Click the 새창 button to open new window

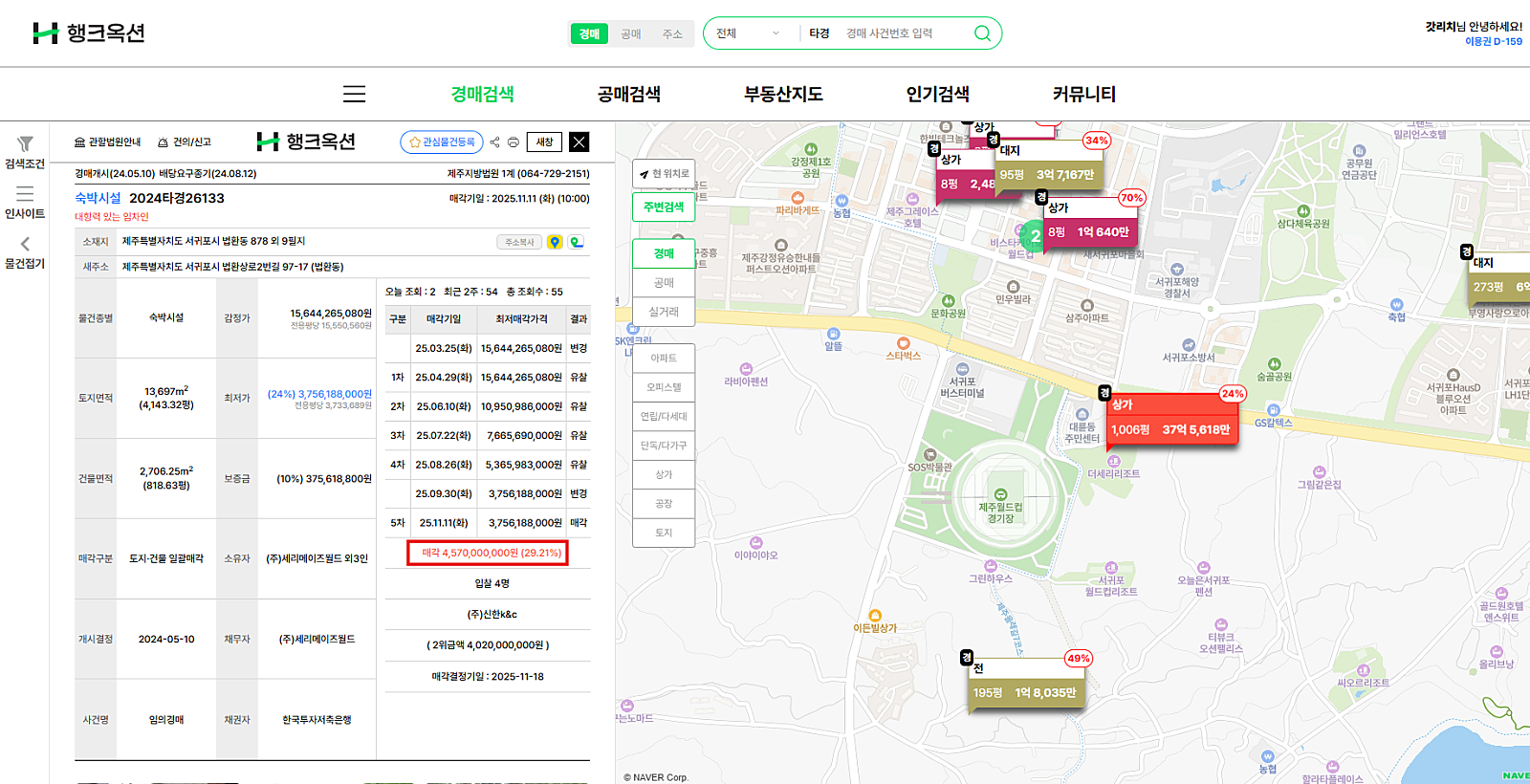pyautogui.click(x=544, y=142)
